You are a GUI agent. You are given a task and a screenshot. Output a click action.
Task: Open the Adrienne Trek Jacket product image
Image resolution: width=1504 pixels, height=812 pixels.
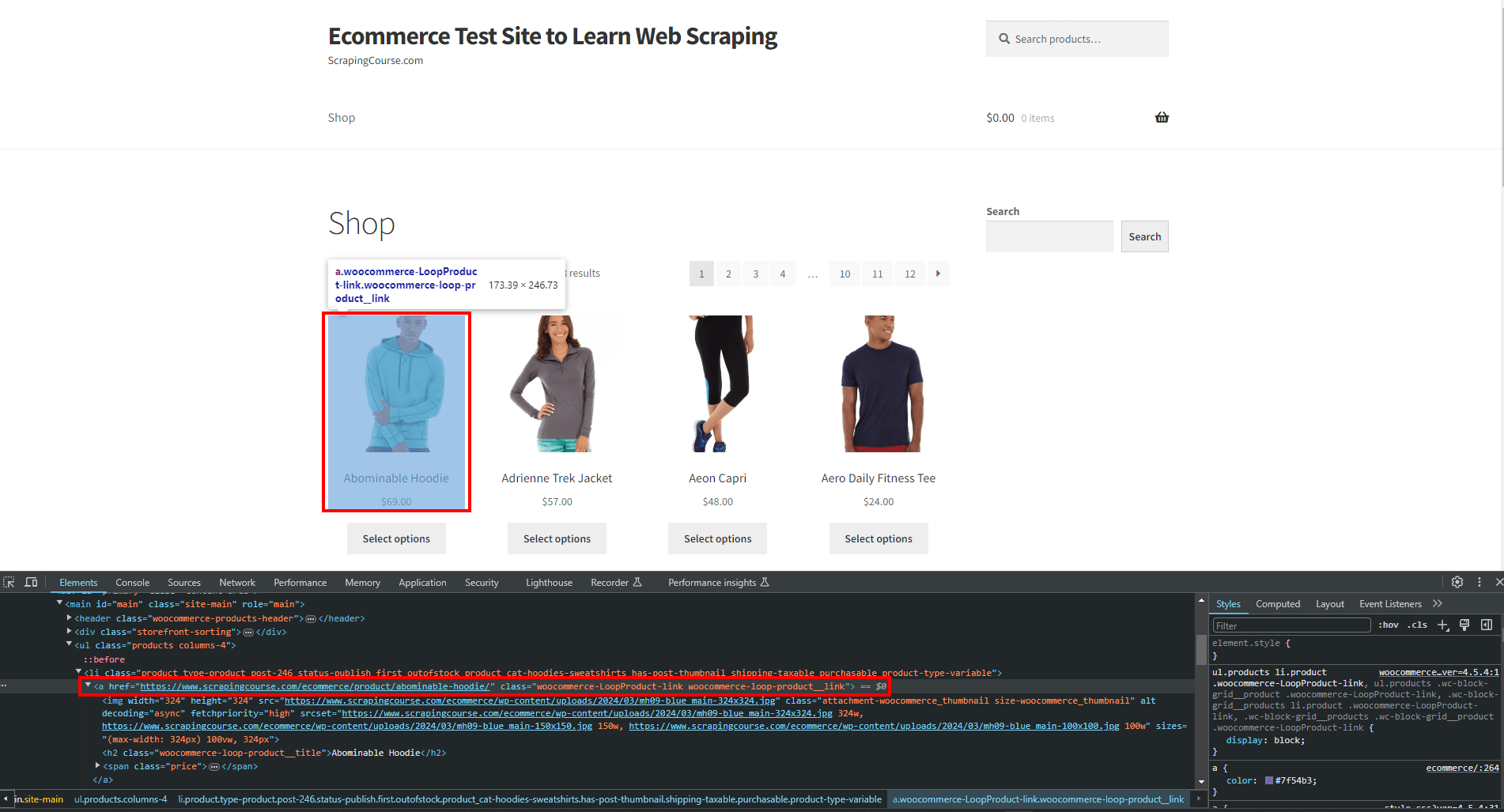(557, 383)
